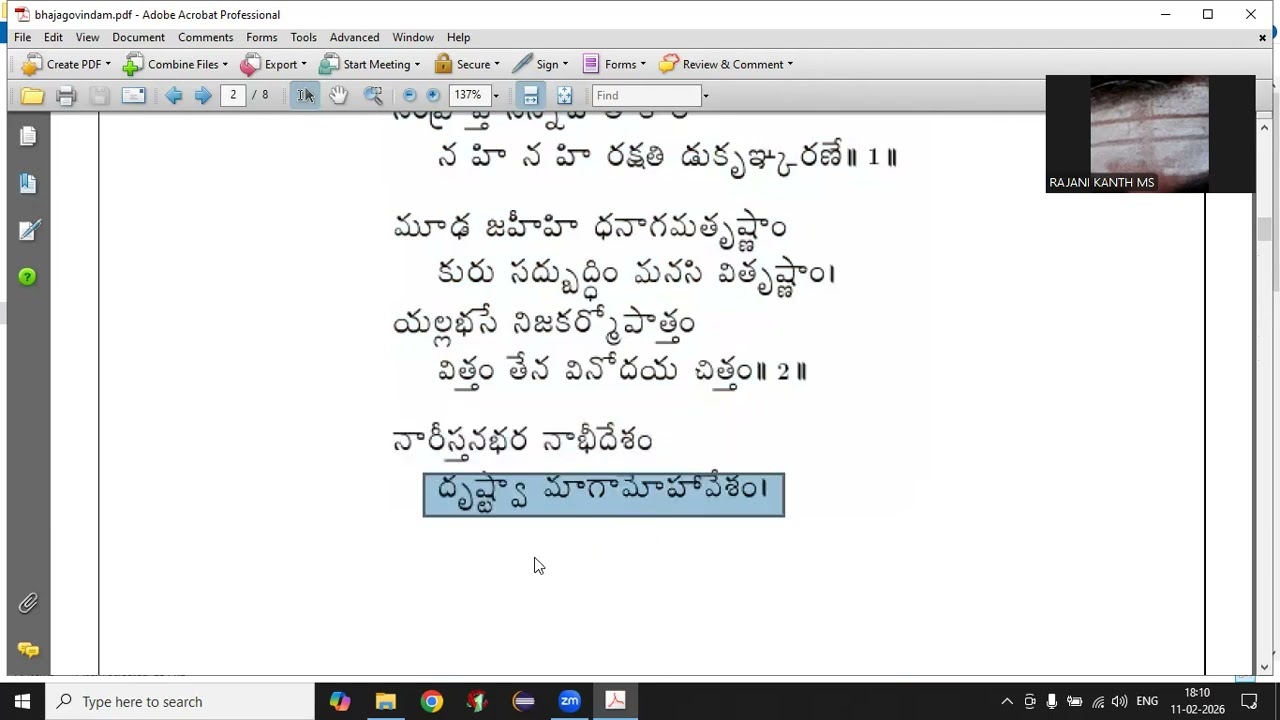
Task: Open Review & Comment dropdown
Action: (726, 64)
